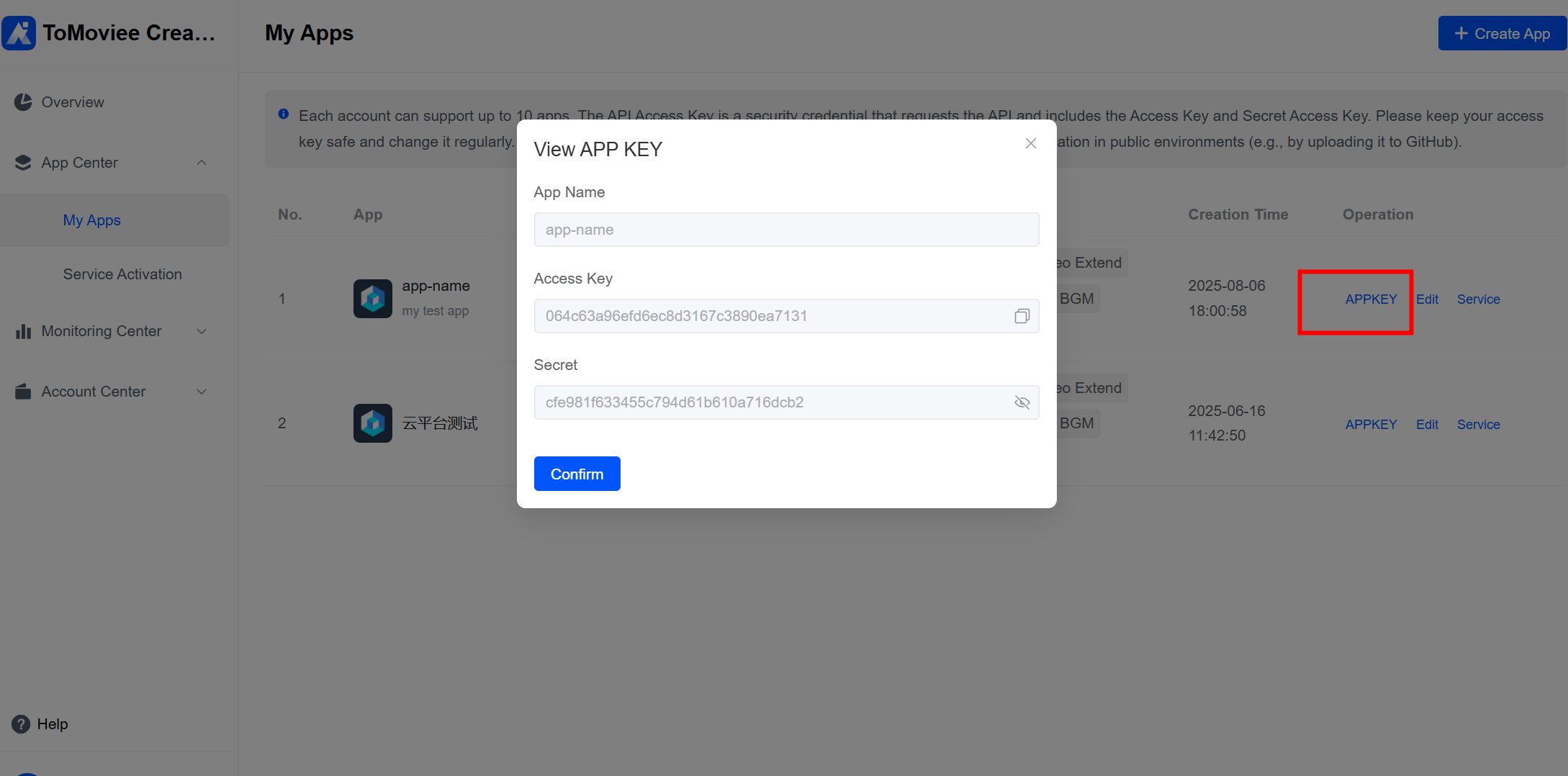The width and height of the screenshot is (1568, 776).
Task: Expand the Account Center chevron
Action: tap(202, 392)
